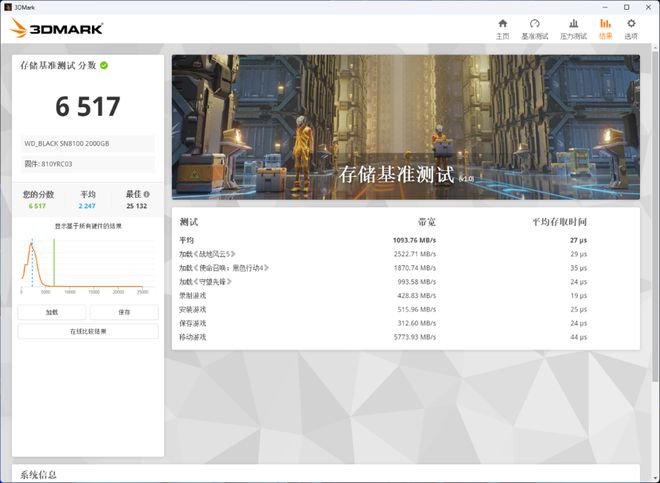Screen dimensions: 660x483
Task: Select the Results (结果) tab
Action: click(x=605, y=29)
